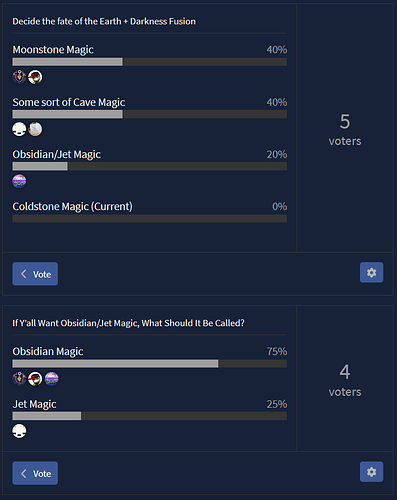Click the Jet Magic option label
397x500 pixels.
tap(34, 404)
